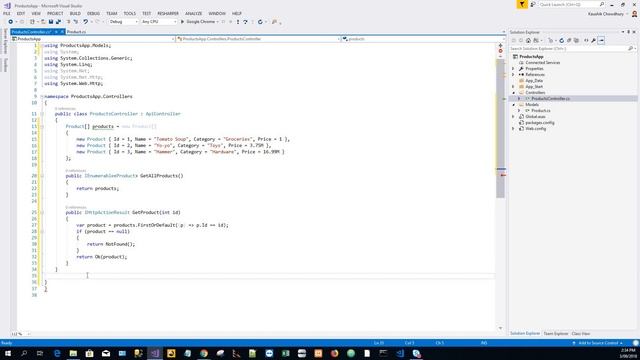This screenshot has width=640, height=360.
Task: Click the user account avatar icon
Action: click(634, 14)
